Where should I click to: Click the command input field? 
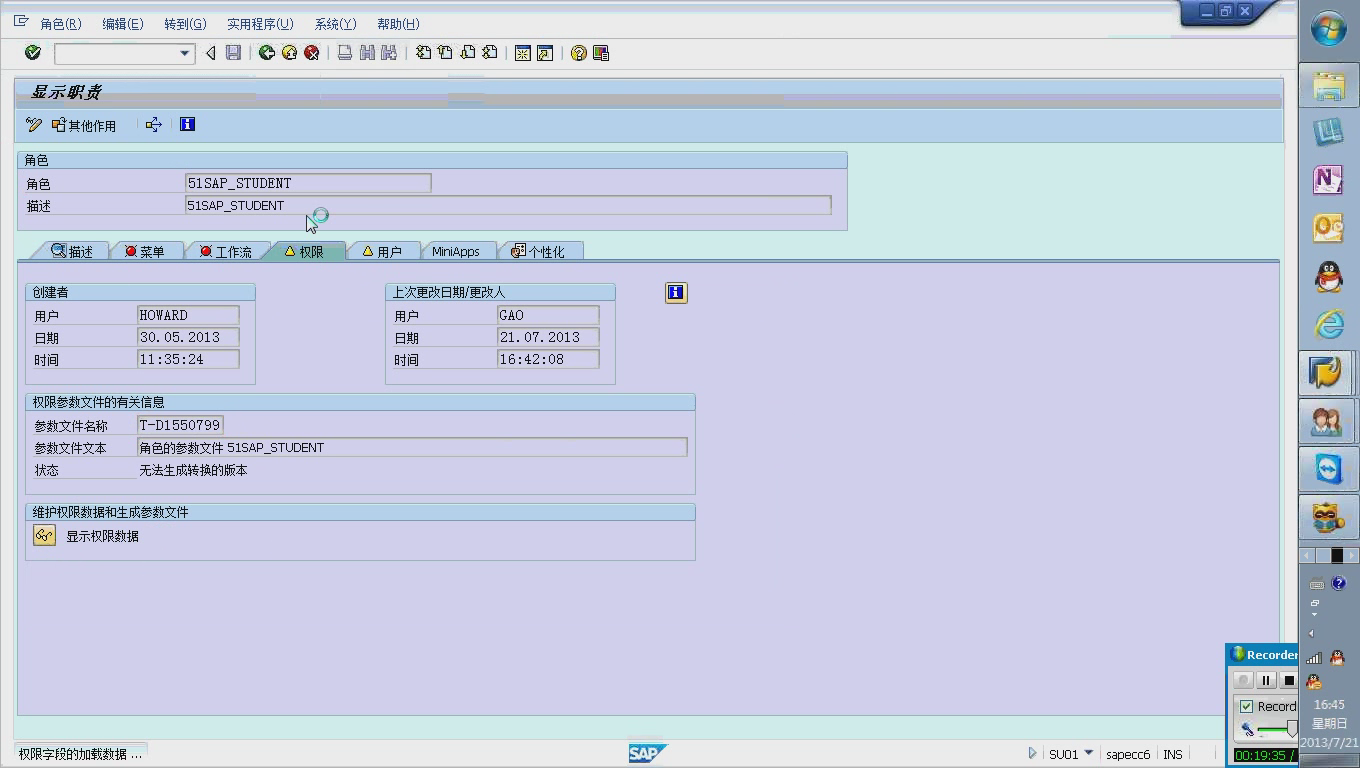(116, 53)
